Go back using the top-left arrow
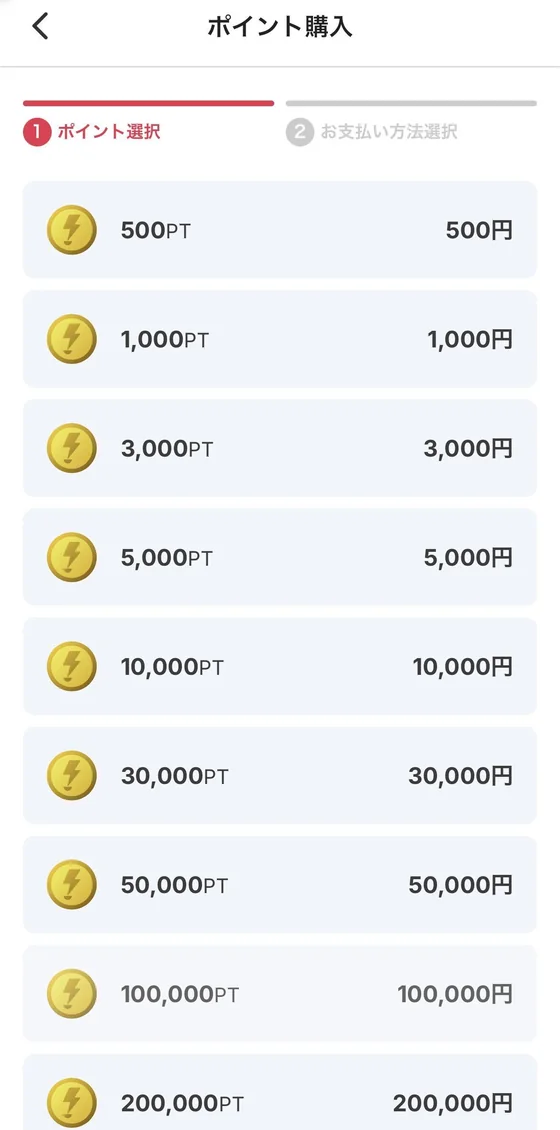 coord(40,27)
